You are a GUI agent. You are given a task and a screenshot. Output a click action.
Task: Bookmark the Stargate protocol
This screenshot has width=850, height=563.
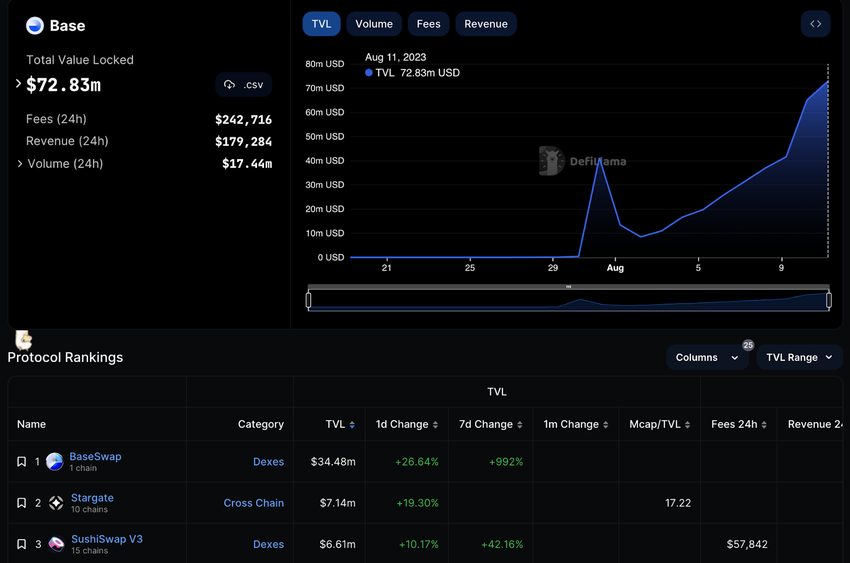point(21,503)
